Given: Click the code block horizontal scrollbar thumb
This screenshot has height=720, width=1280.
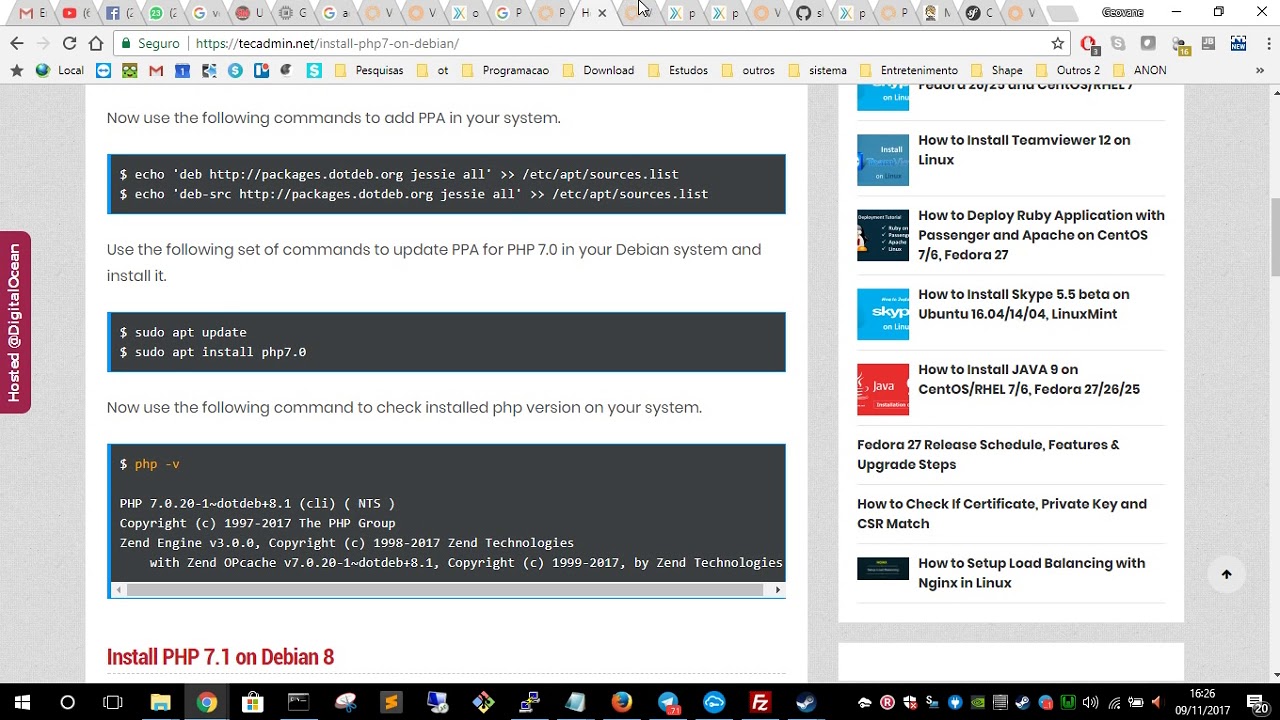Looking at the screenshot, I should [445, 590].
